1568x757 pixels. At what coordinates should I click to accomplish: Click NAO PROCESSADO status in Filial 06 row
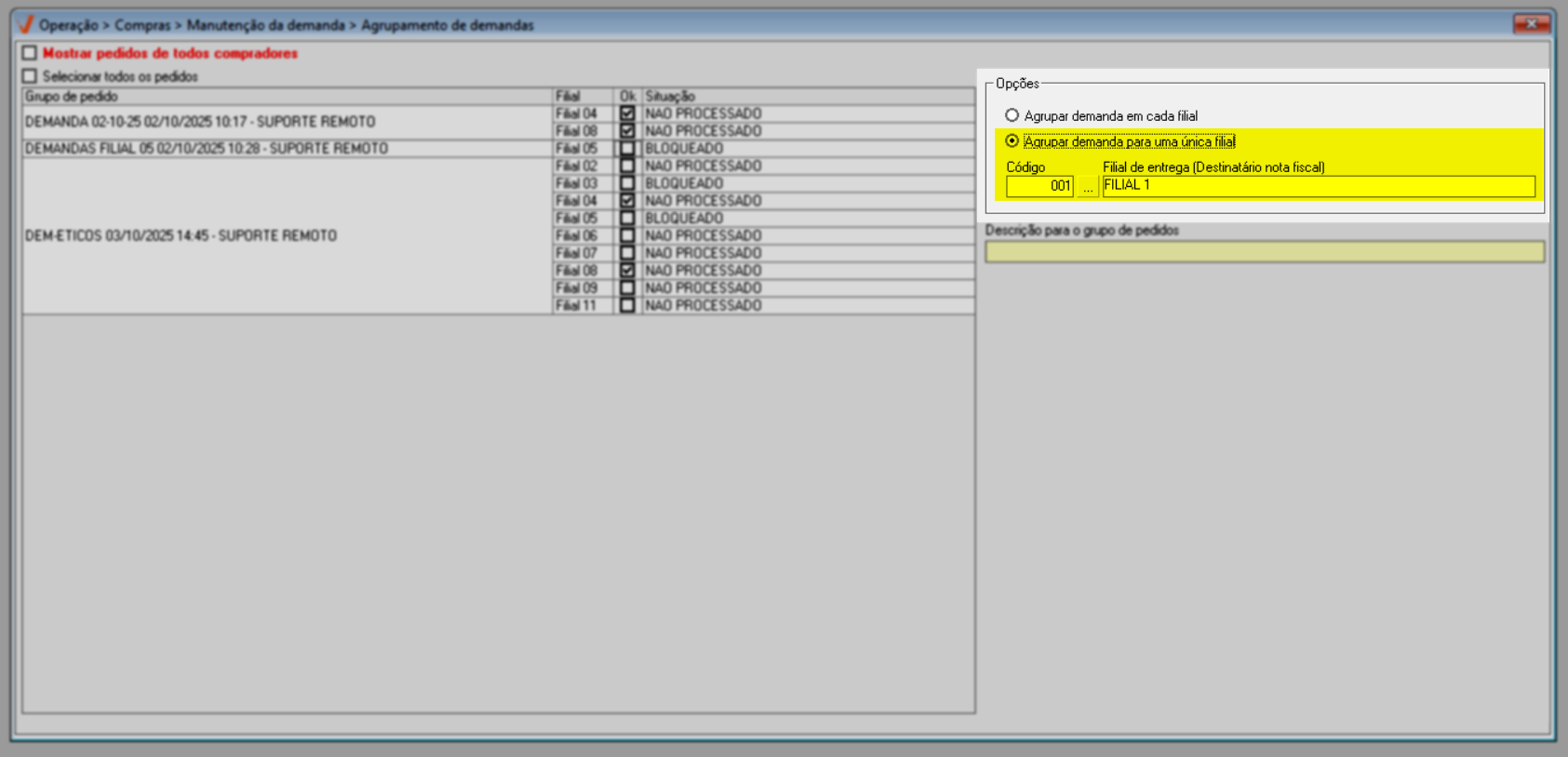[x=704, y=235]
